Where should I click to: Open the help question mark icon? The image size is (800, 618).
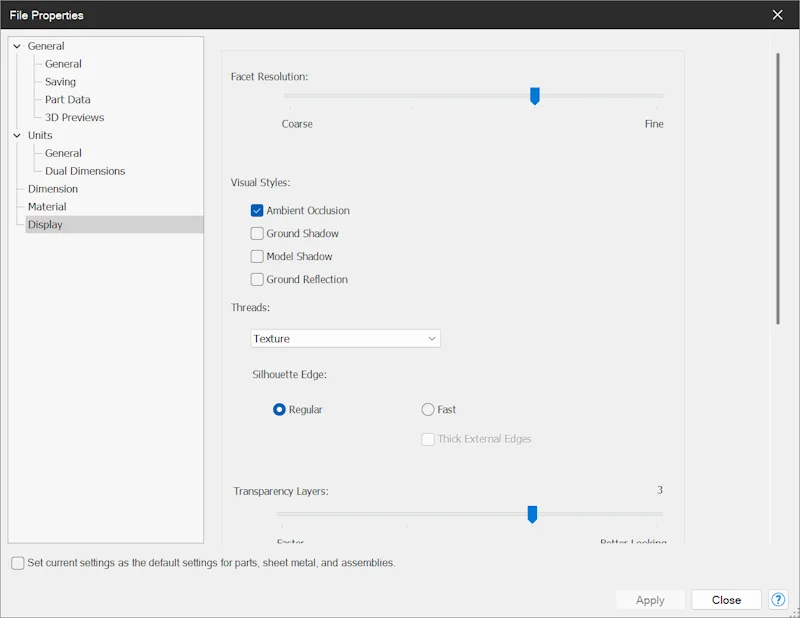pos(778,599)
